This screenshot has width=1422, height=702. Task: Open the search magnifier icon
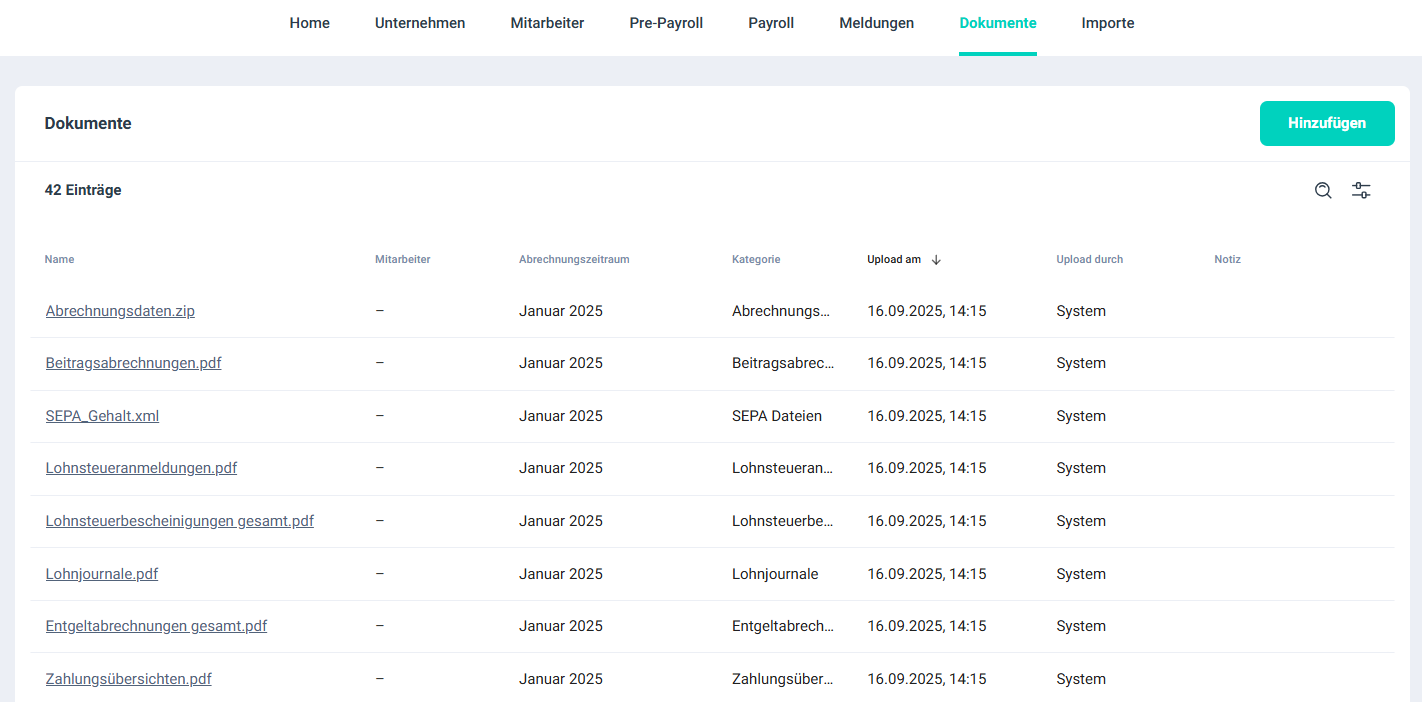1323,190
